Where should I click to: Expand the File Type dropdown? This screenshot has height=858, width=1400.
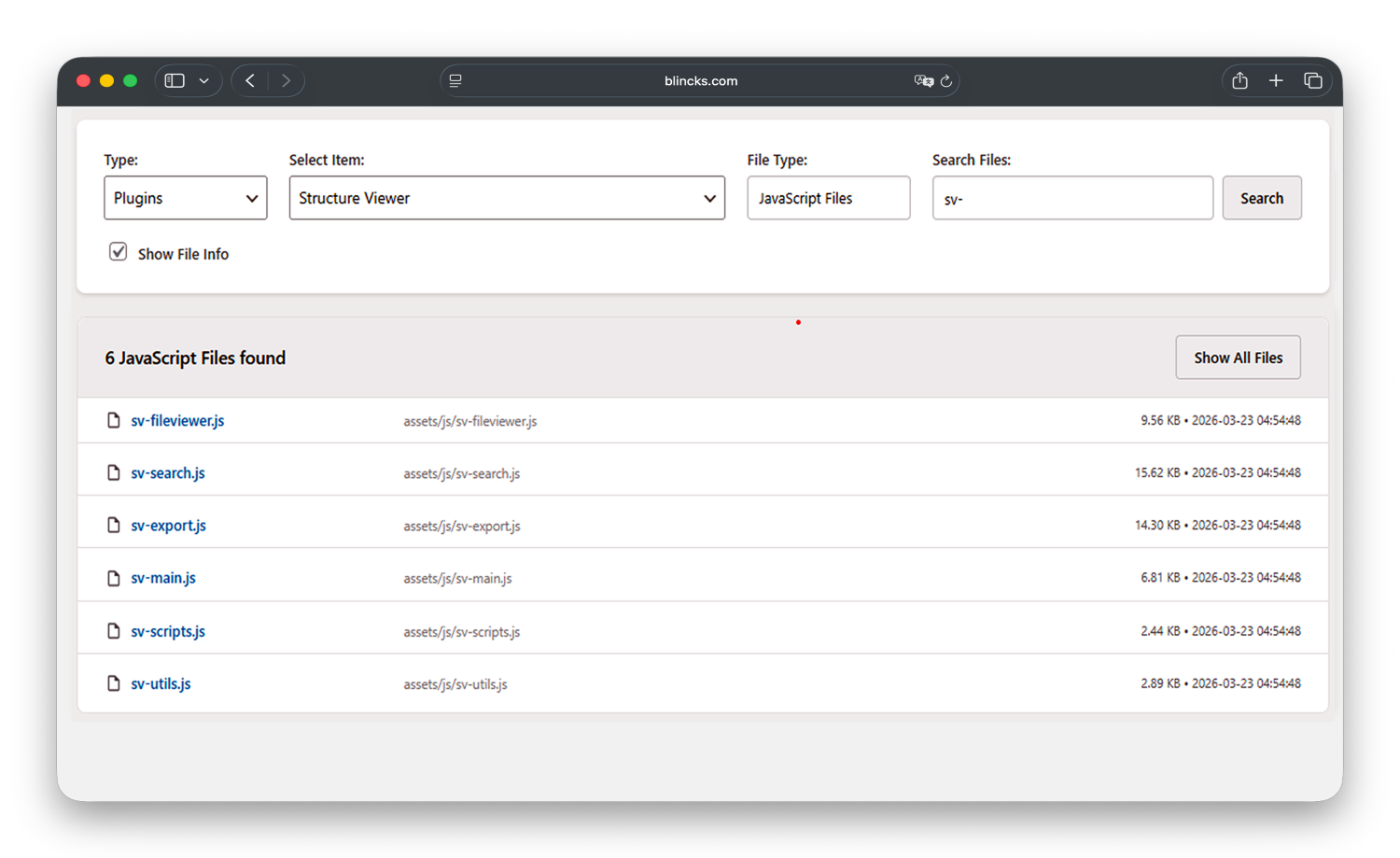[x=828, y=198]
